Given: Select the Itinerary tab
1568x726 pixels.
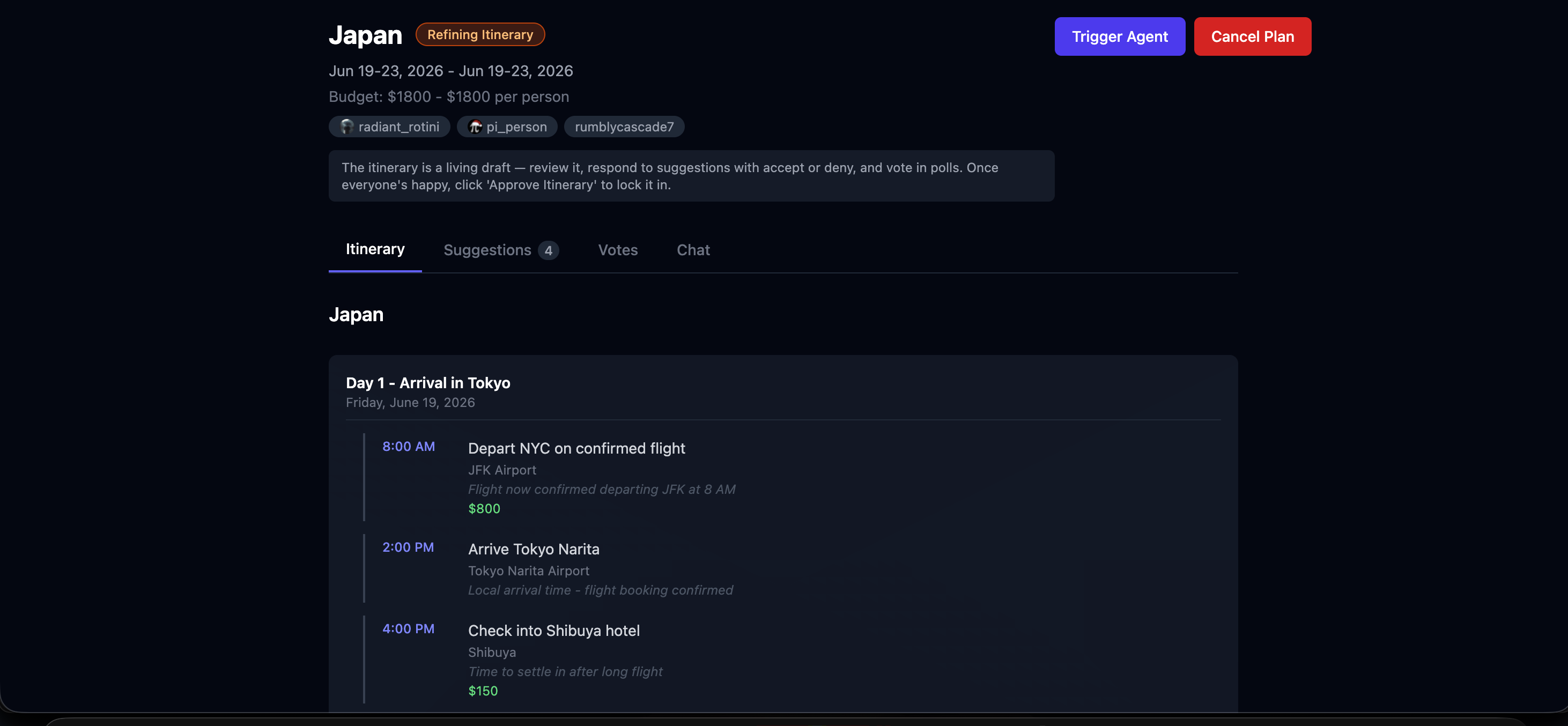Looking at the screenshot, I should tap(374, 249).
